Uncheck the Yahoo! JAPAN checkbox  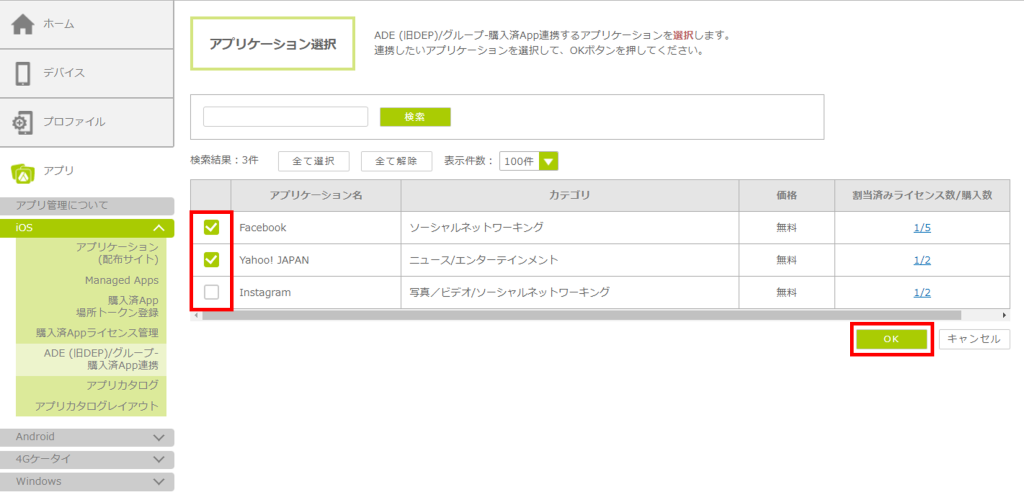[x=211, y=260]
